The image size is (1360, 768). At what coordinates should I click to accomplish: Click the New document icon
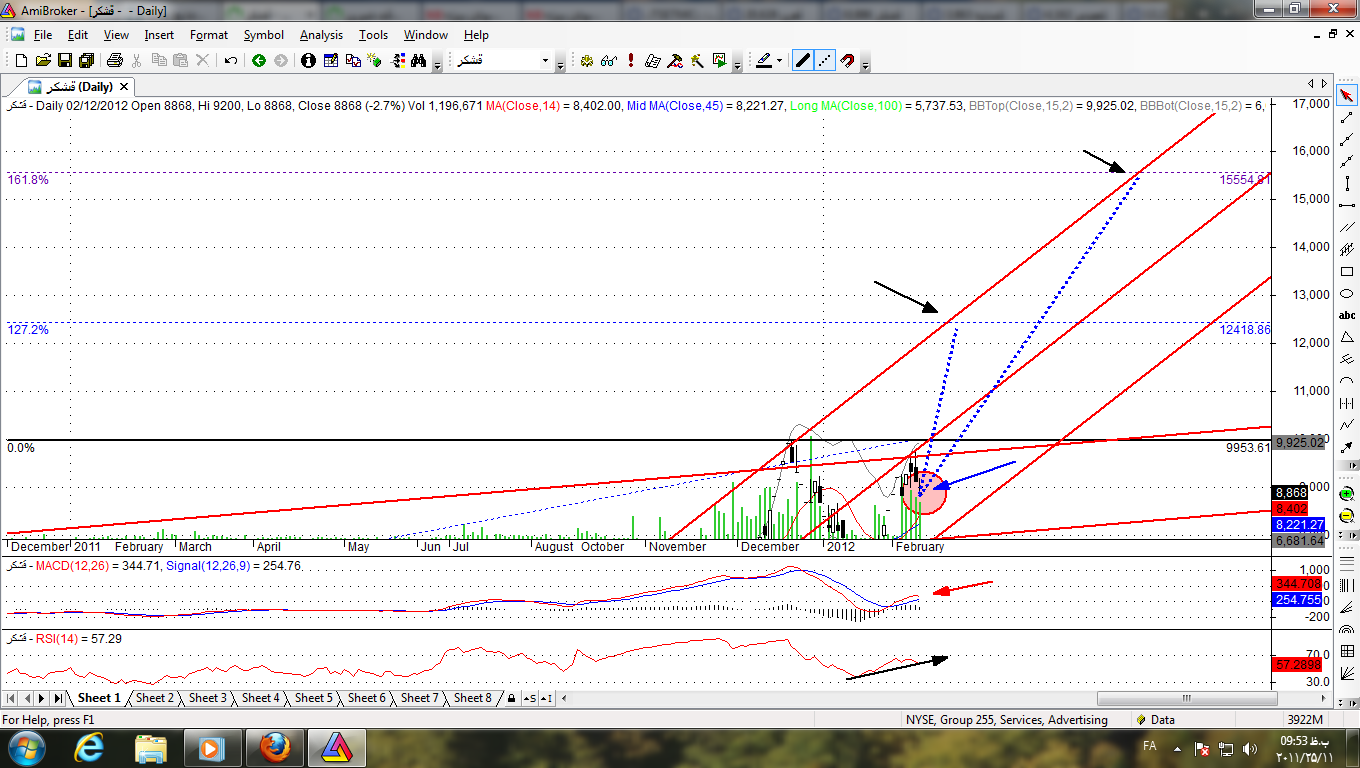[21, 61]
